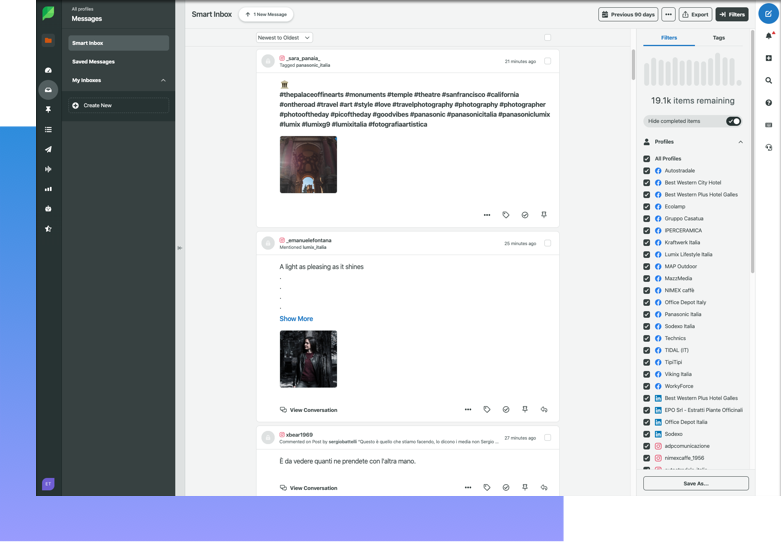Open Saved Messages in the sidebar
This screenshot has width=781, height=542.
(93, 62)
